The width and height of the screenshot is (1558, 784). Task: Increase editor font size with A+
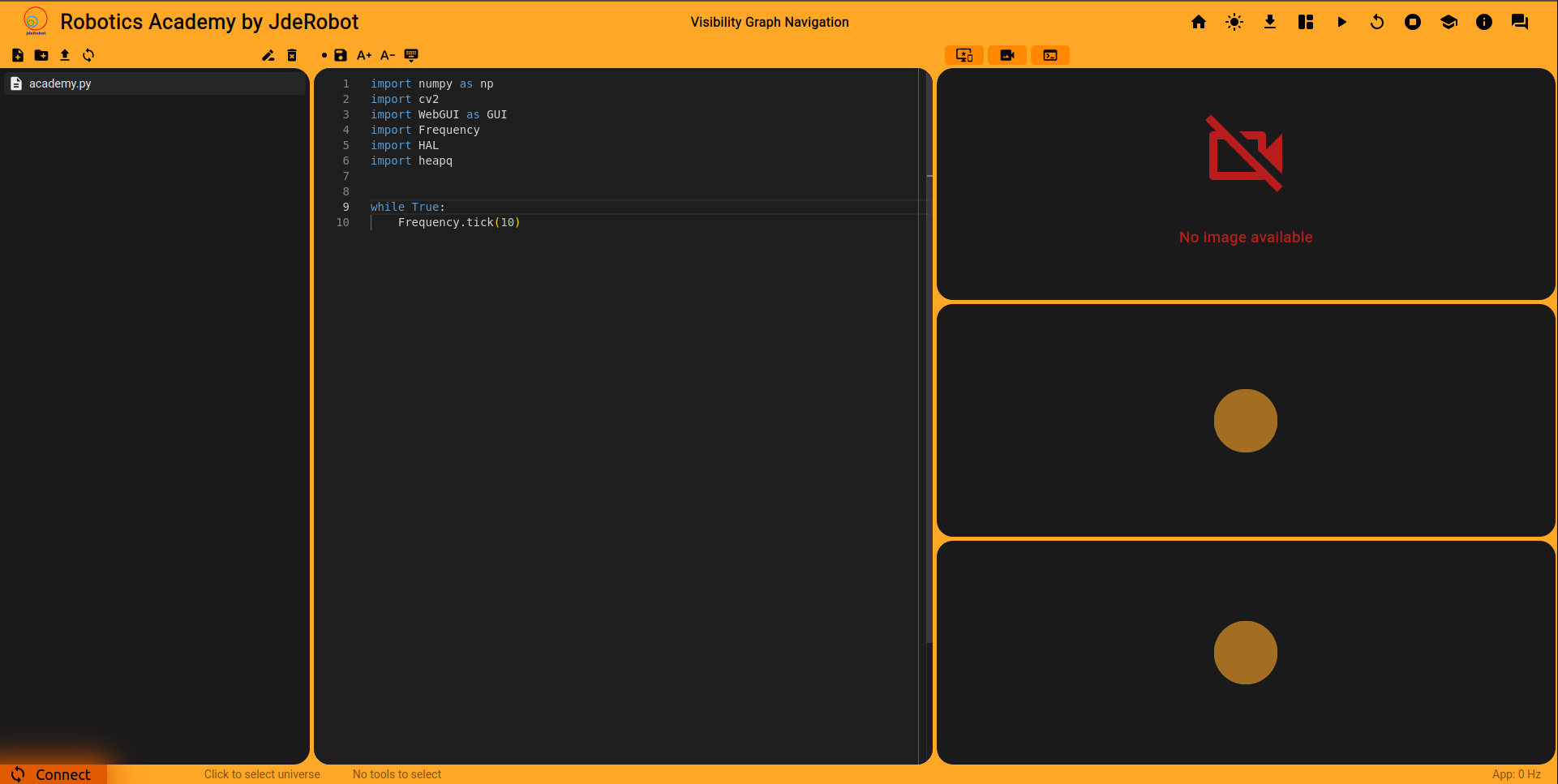364,55
